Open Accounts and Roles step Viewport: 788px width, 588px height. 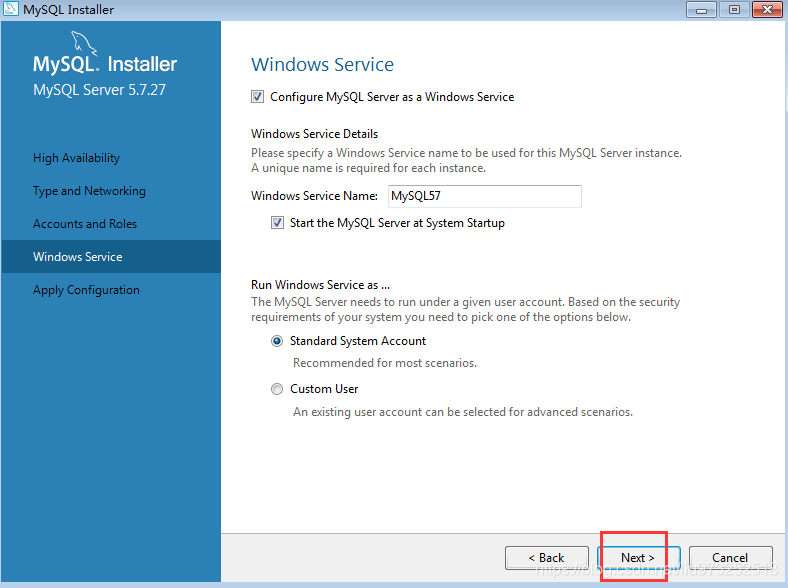click(x=85, y=224)
